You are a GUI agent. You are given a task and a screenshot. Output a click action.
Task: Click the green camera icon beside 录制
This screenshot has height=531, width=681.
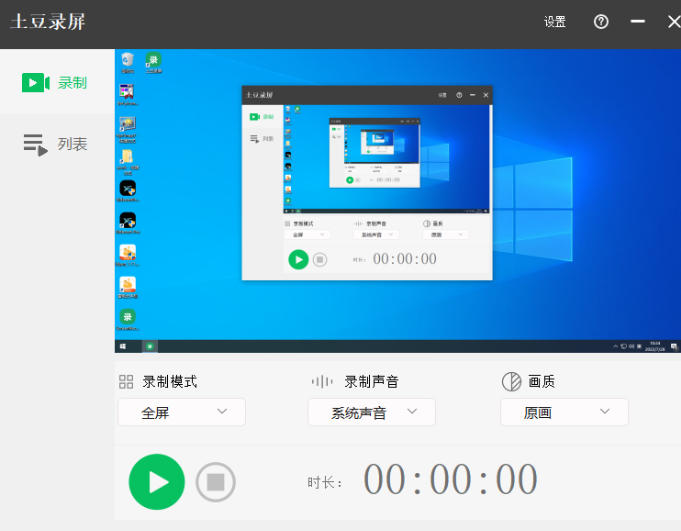coord(36,83)
